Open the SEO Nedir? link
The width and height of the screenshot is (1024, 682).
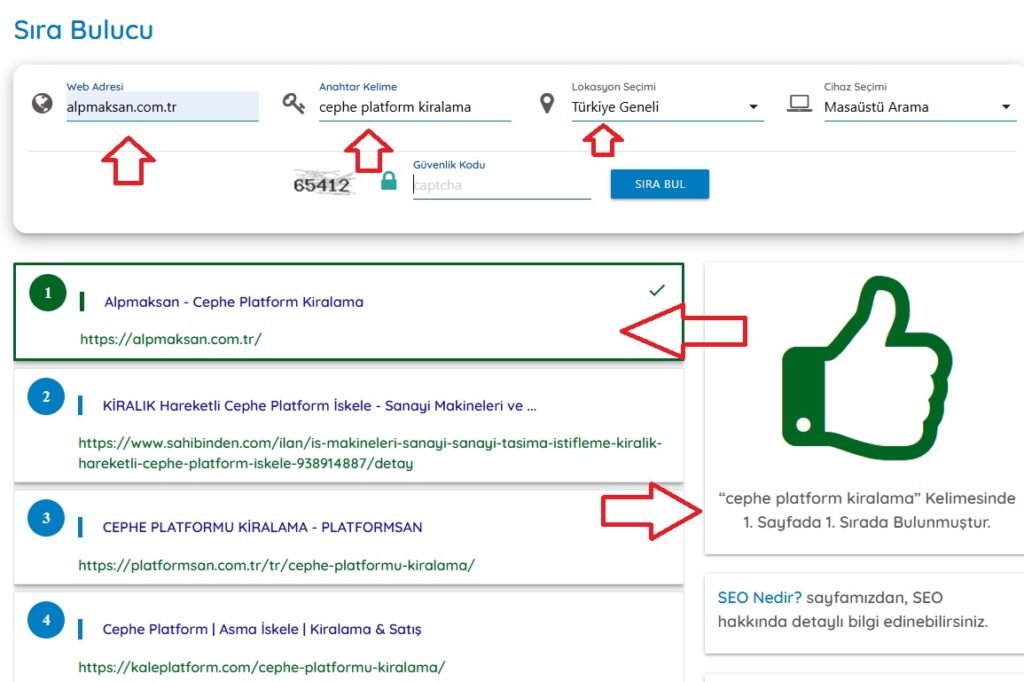tap(759, 598)
